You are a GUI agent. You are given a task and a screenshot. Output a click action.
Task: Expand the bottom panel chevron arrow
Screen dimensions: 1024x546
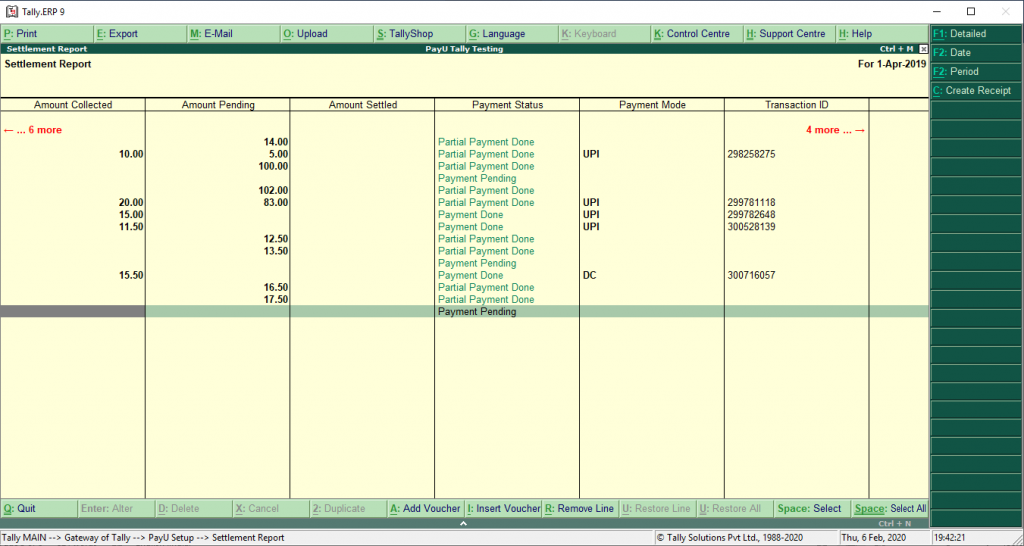coord(464,523)
